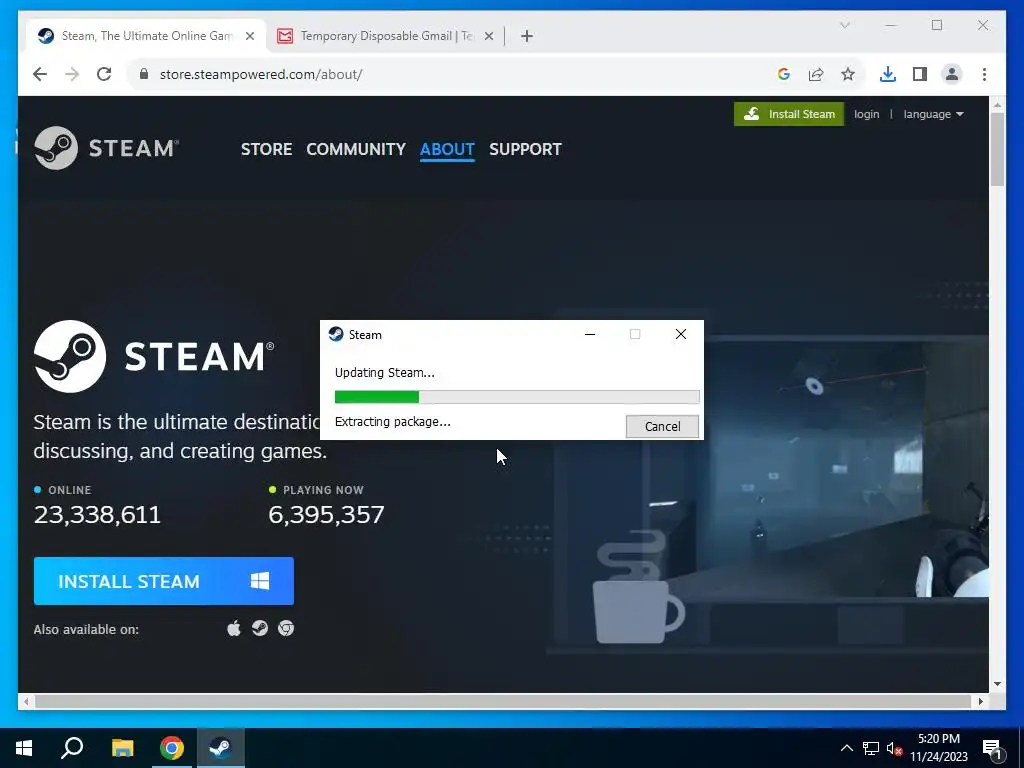Open the notification center

point(993,749)
